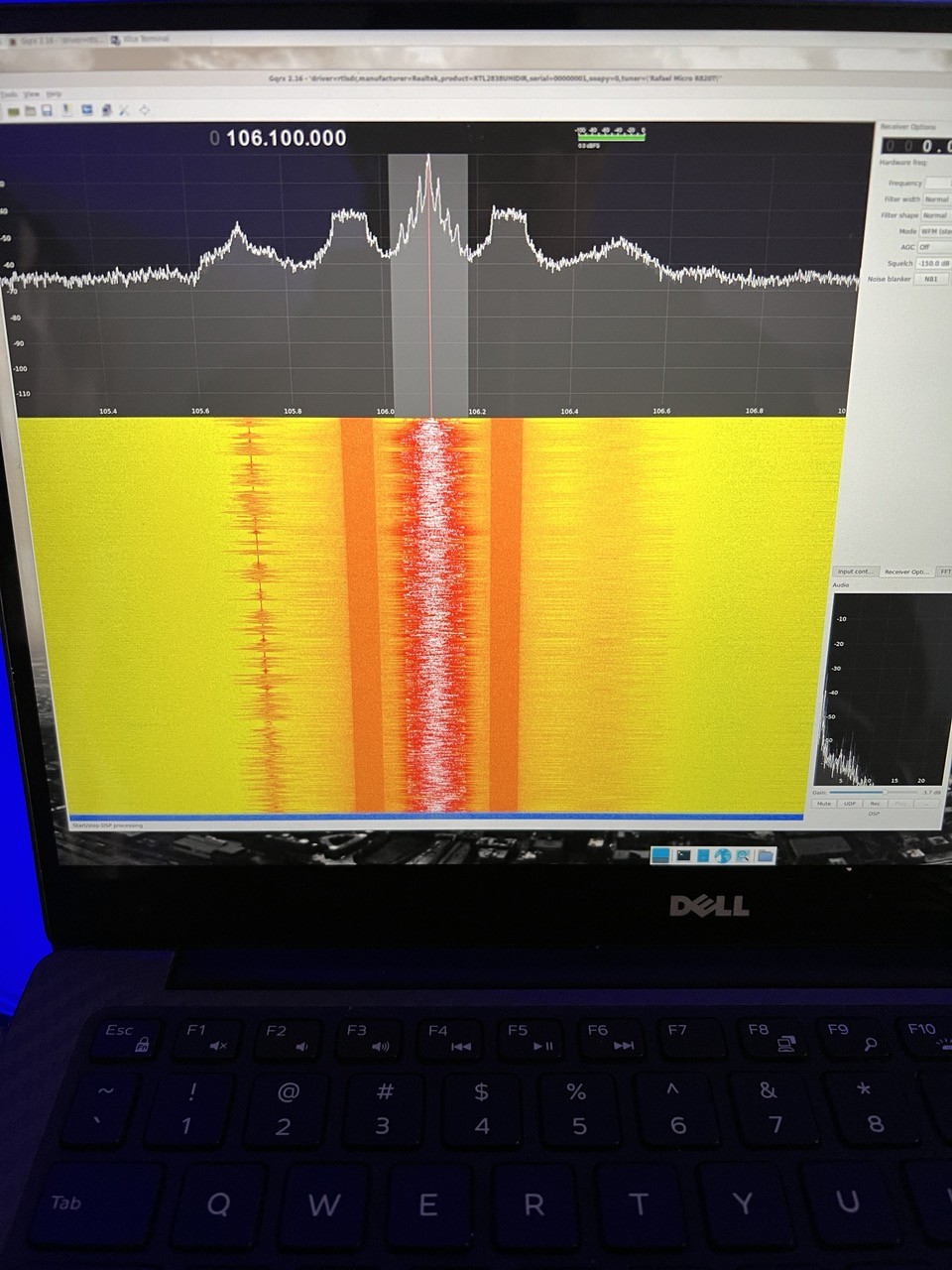Open the file manager dock icon beside terminal
Viewport: 952px width, 1270px height.
[703, 855]
